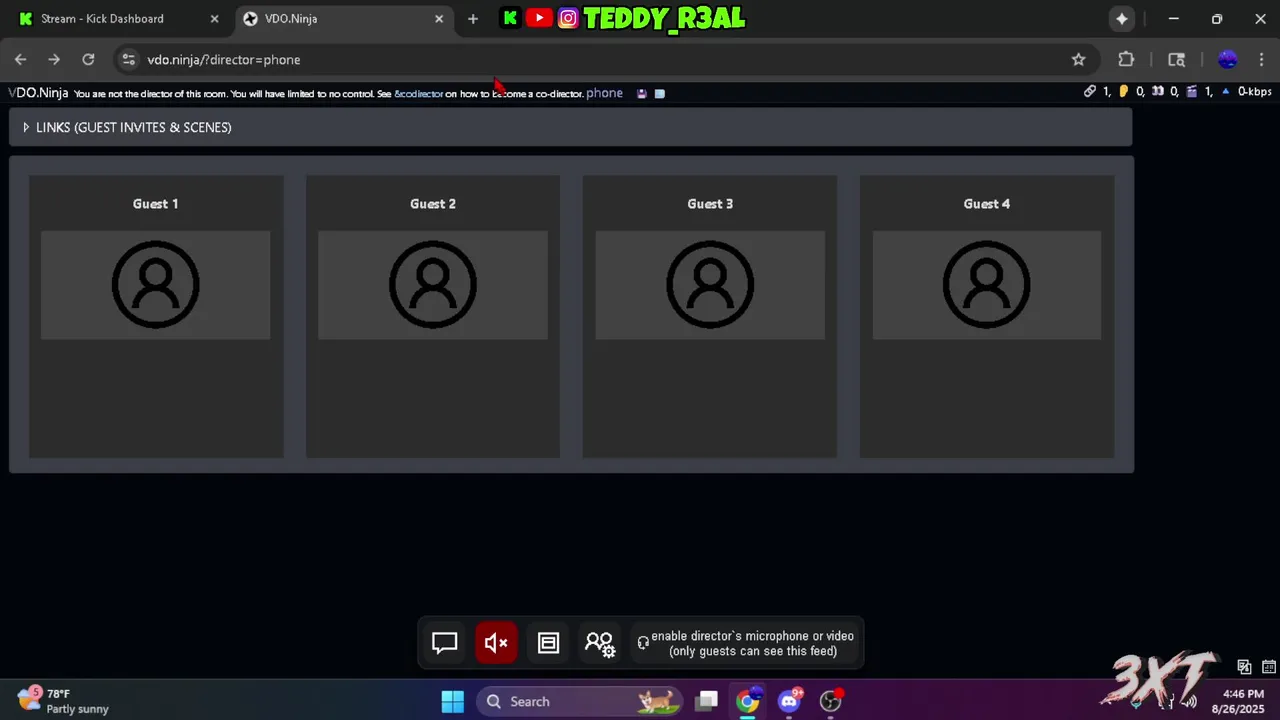Bookmark this page with the star icon
The height and width of the screenshot is (720, 1280).
[1078, 60]
